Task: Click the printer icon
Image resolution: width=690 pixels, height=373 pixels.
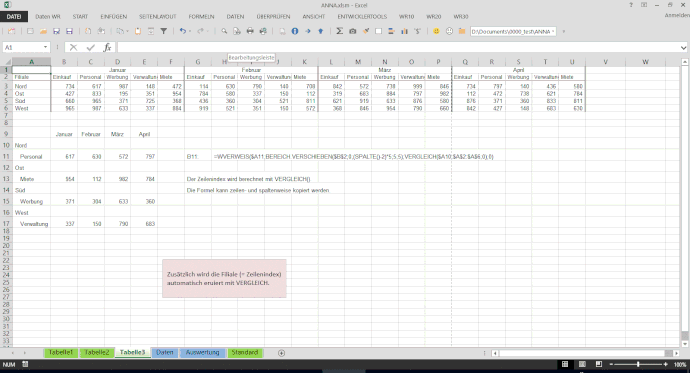Action: [x=250, y=31]
